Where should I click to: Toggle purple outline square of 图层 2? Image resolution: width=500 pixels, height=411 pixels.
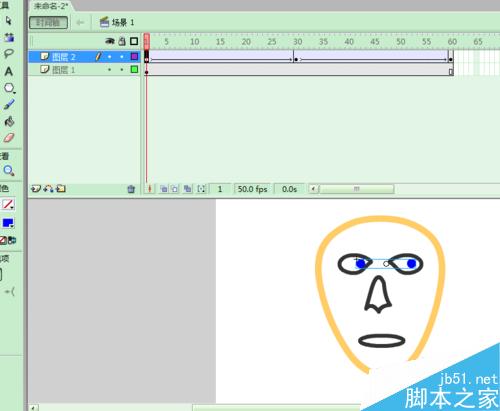[x=134, y=57]
